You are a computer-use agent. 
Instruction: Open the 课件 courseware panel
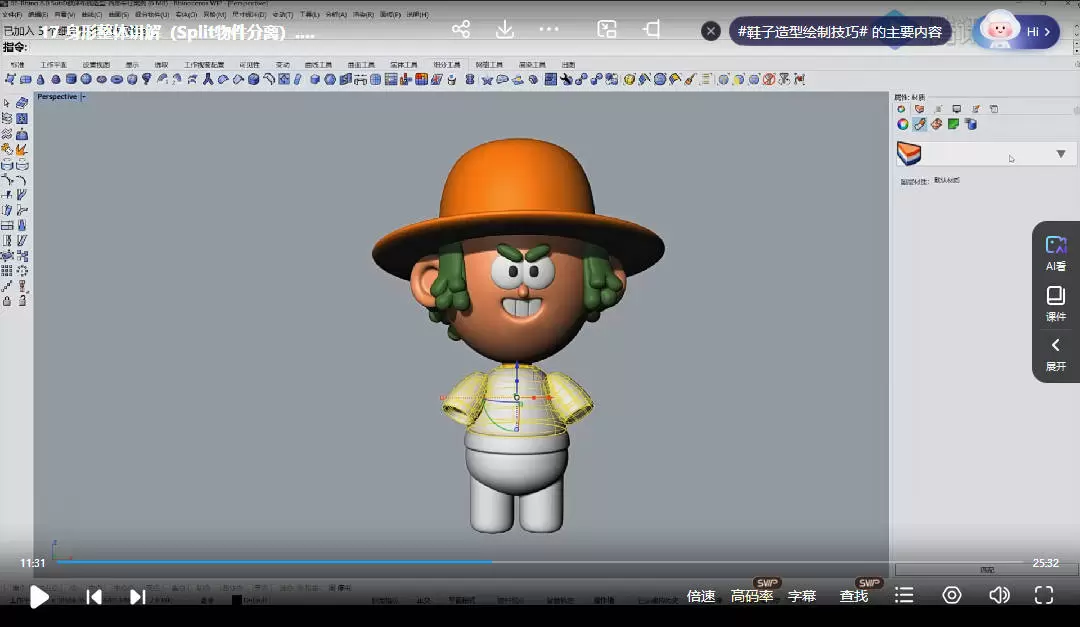1056,304
